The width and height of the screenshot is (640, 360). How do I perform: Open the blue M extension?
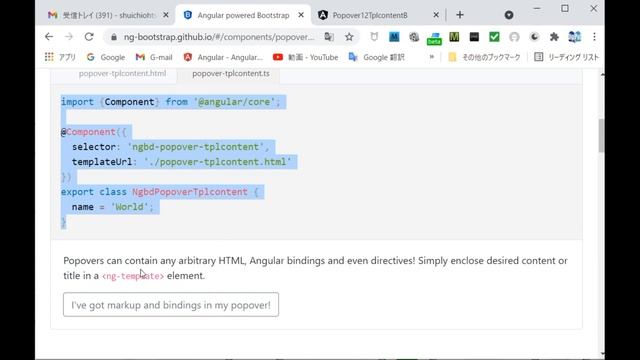[x=394, y=37]
